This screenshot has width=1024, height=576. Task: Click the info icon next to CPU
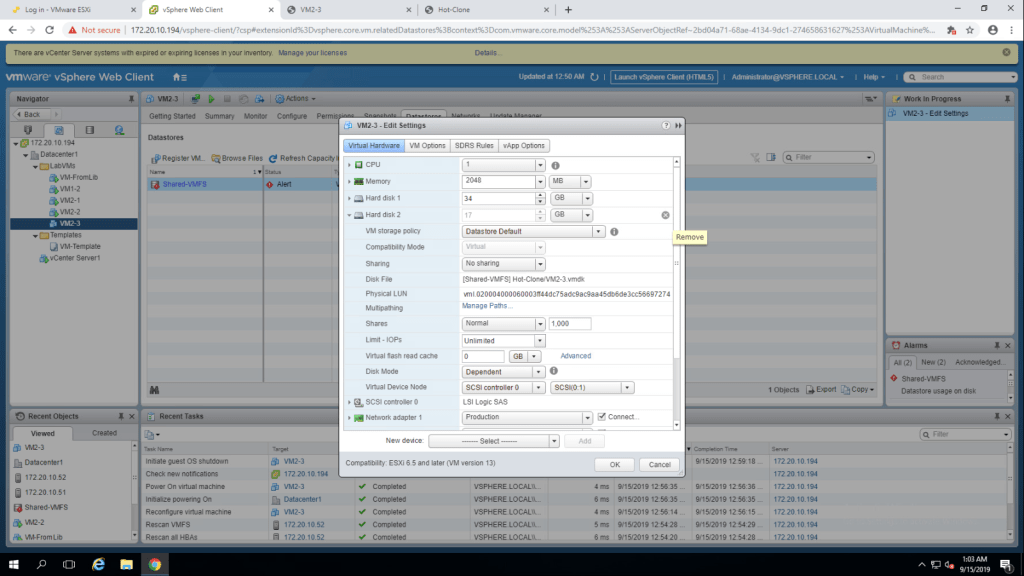tap(555, 165)
